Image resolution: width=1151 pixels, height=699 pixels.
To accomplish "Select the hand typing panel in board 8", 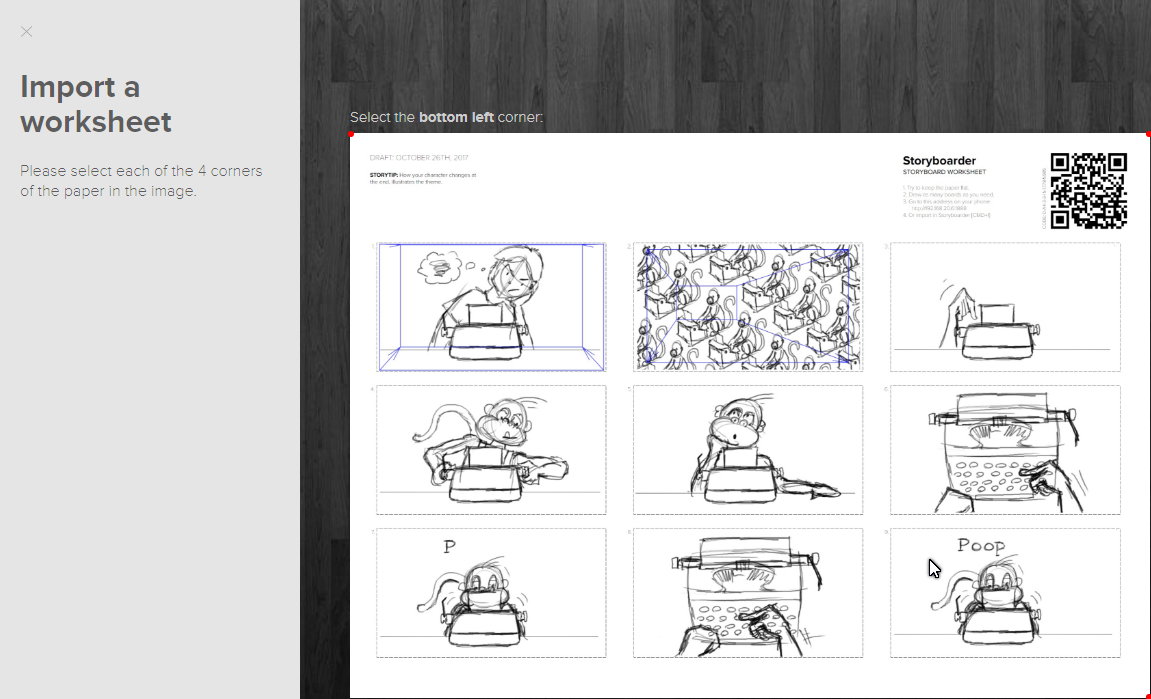I will (x=748, y=592).
